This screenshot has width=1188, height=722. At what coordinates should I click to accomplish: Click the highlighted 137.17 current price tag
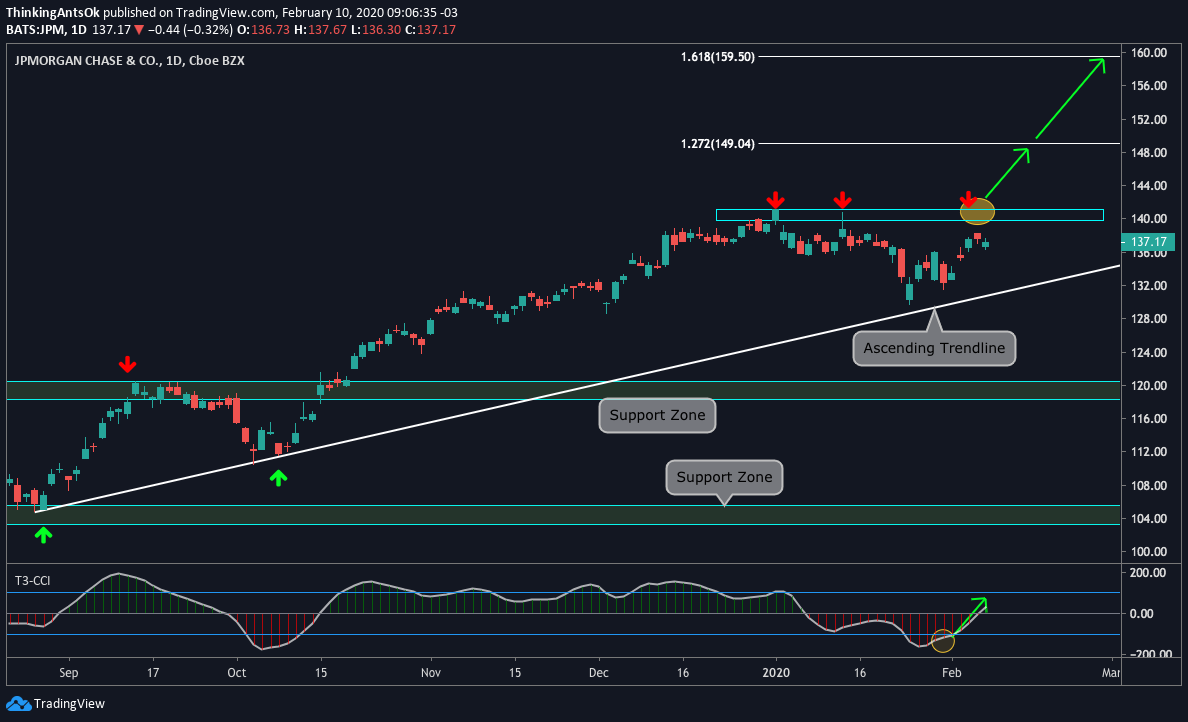point(1148,242)
